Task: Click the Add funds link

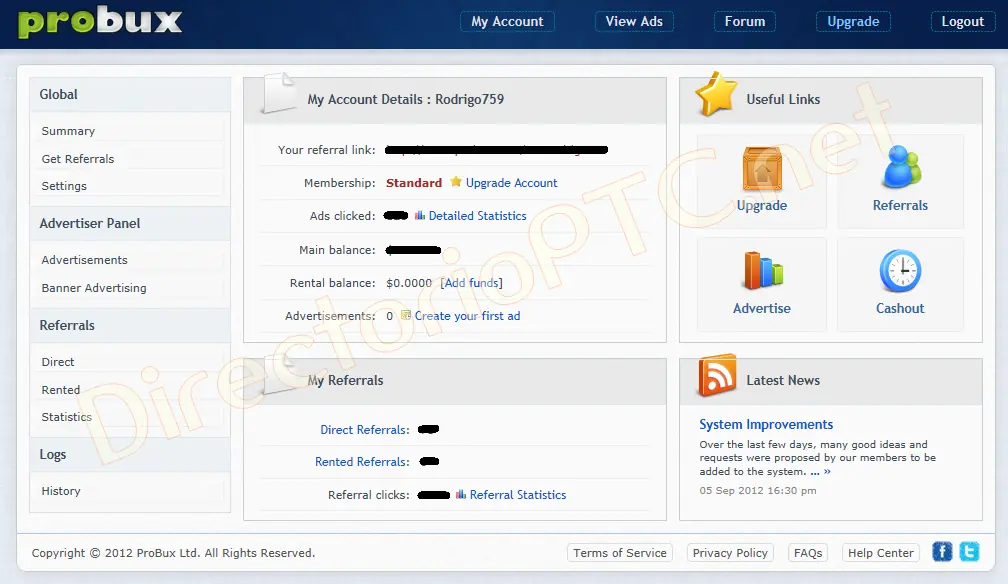Action: click(472, 283)
